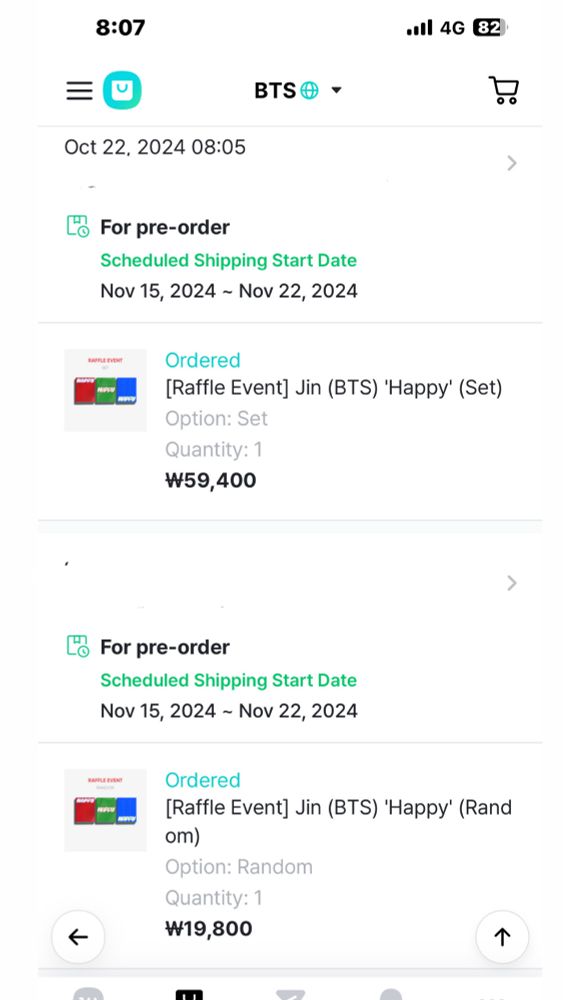Open the shopping cart

coord(504,90)
